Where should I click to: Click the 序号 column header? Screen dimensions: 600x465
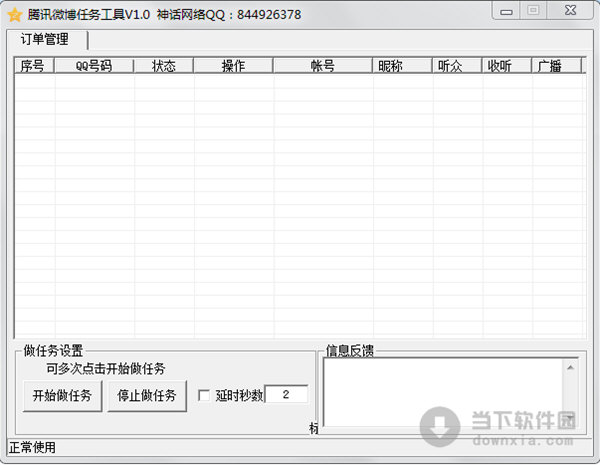32,66
